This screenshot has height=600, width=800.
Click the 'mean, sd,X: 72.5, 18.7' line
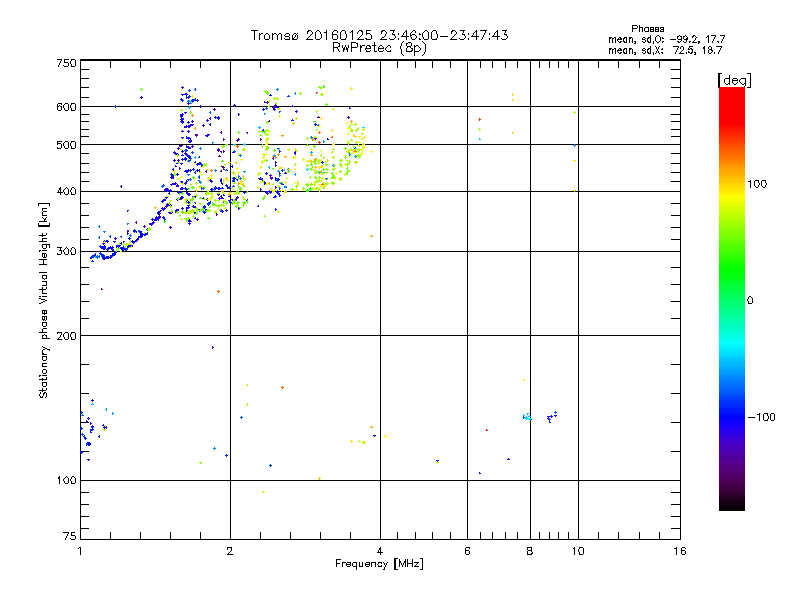[665, 50]
